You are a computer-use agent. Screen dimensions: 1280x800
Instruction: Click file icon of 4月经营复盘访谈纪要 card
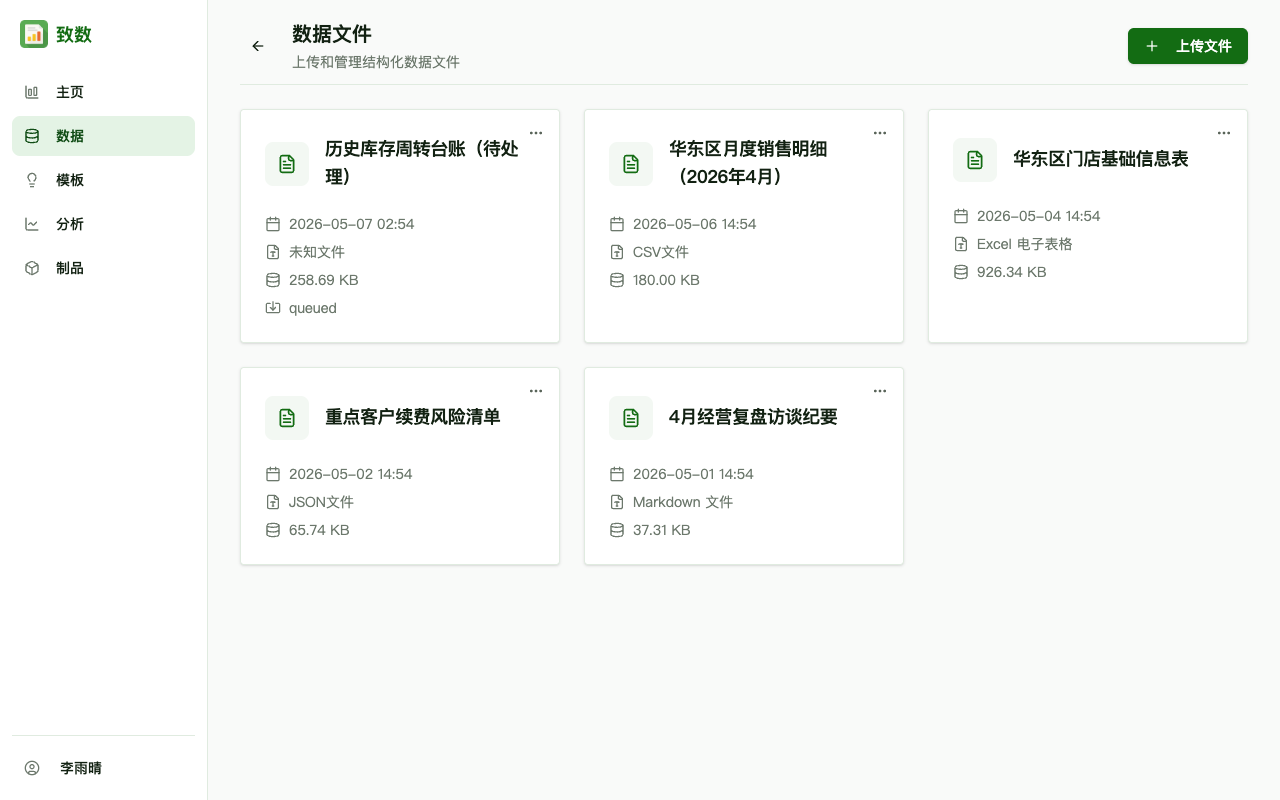coord(631,418)
